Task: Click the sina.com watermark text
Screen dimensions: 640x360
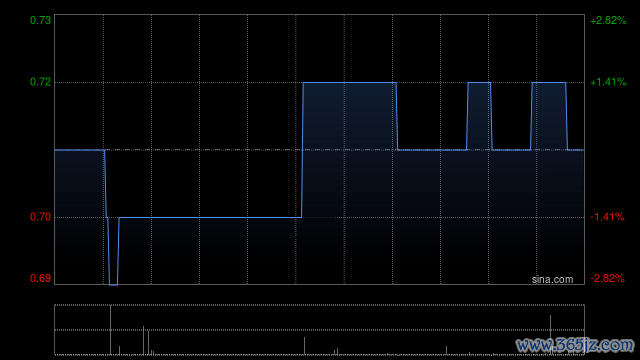Action: pos(552,280)
